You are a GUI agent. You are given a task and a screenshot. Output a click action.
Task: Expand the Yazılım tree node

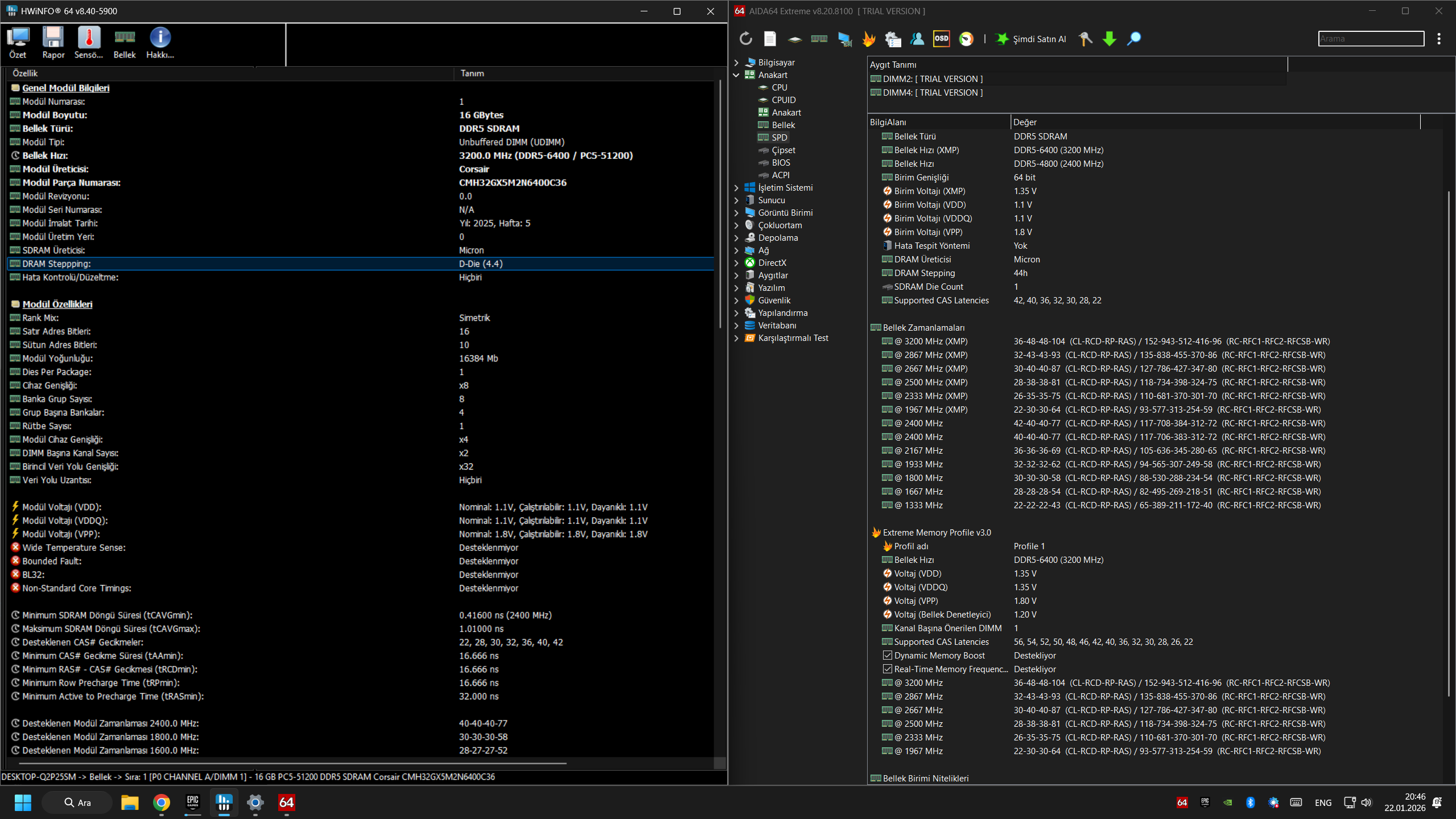click(736, 288)
